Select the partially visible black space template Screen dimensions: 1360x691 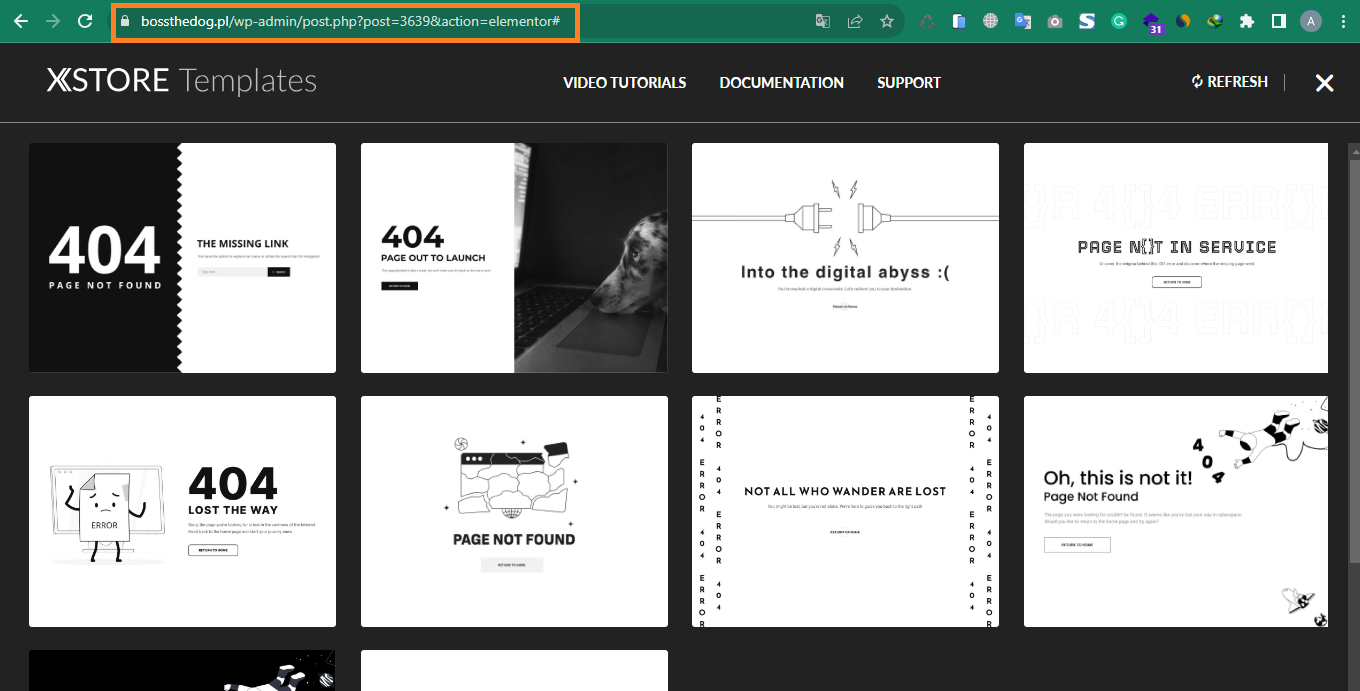[182, 671]
